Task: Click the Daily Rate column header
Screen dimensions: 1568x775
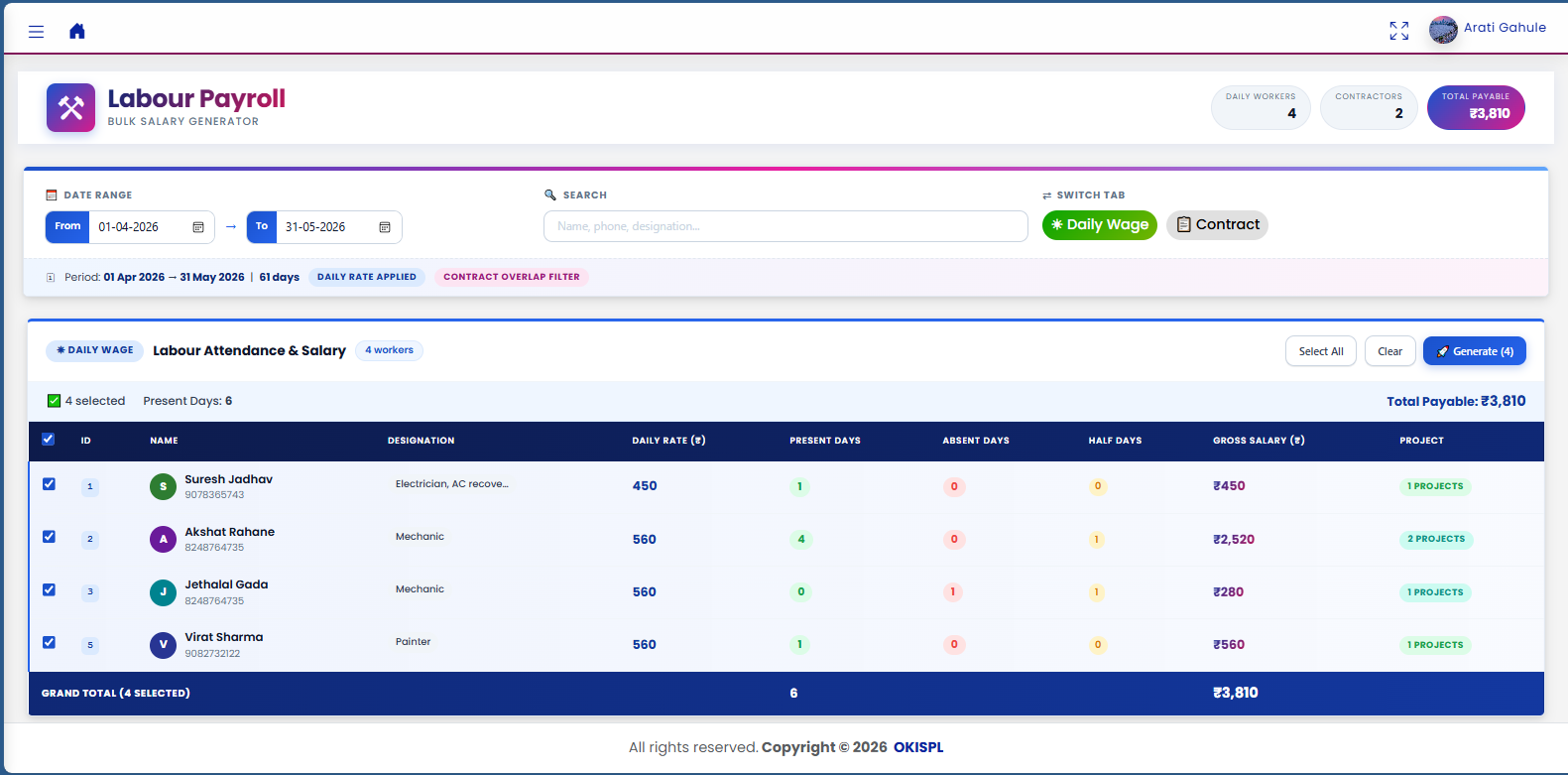Action: 668,441
